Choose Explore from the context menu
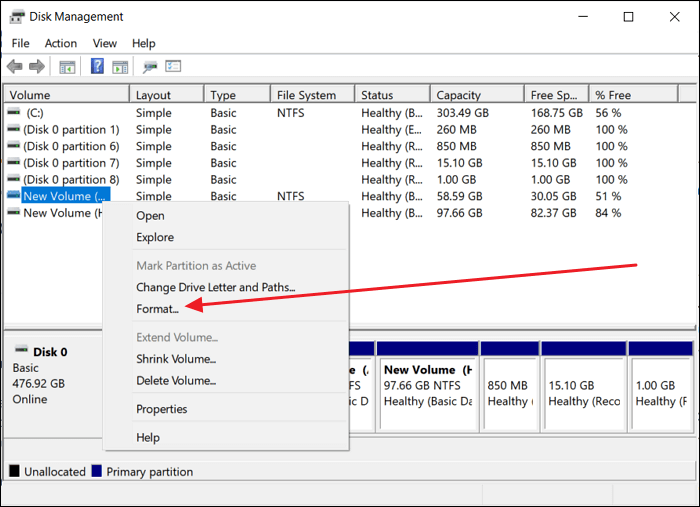This screenshot has height=507, width=700. point(226,237)
